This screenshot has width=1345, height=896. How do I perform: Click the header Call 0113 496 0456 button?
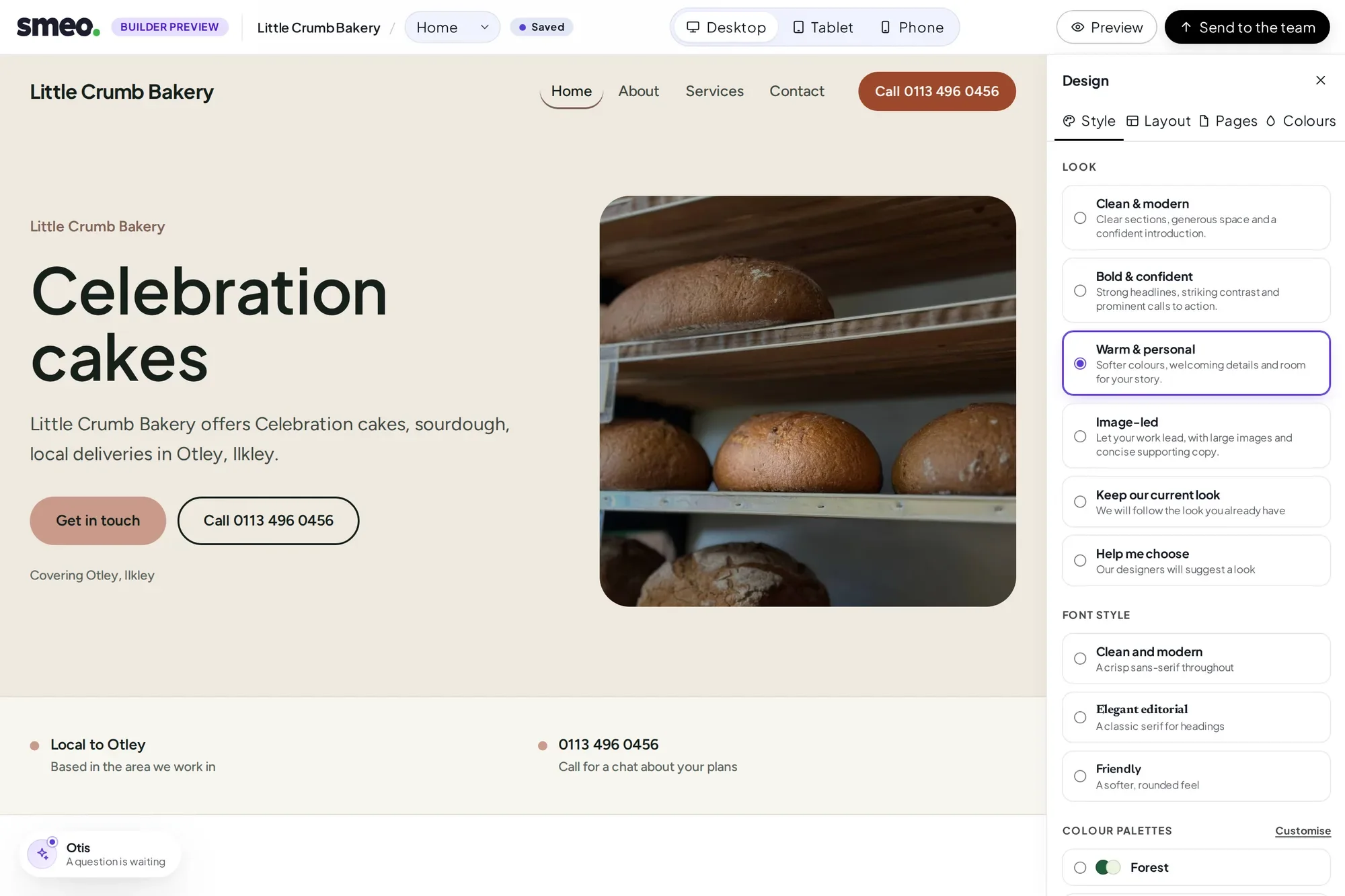[x=937, y=91]
